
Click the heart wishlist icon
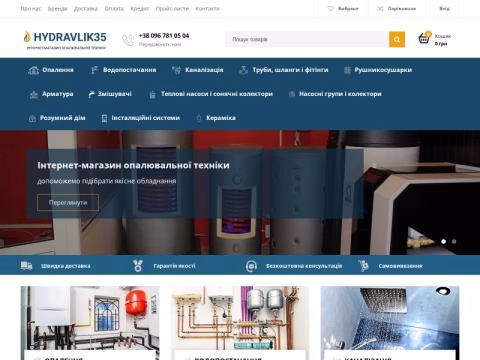point(330,9)
